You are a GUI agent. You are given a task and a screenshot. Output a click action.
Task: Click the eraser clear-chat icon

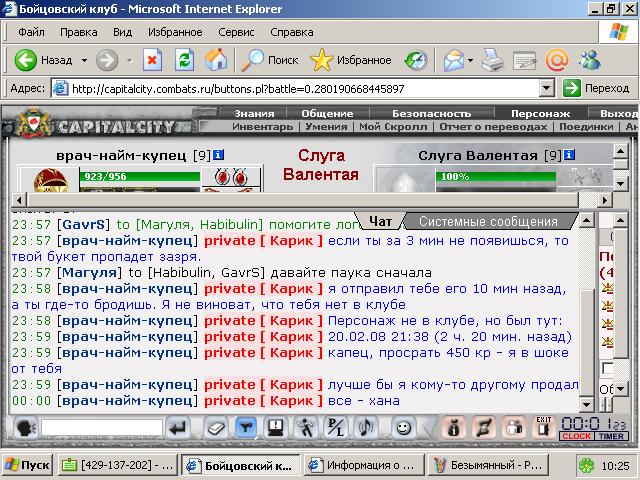click(215, 428)
